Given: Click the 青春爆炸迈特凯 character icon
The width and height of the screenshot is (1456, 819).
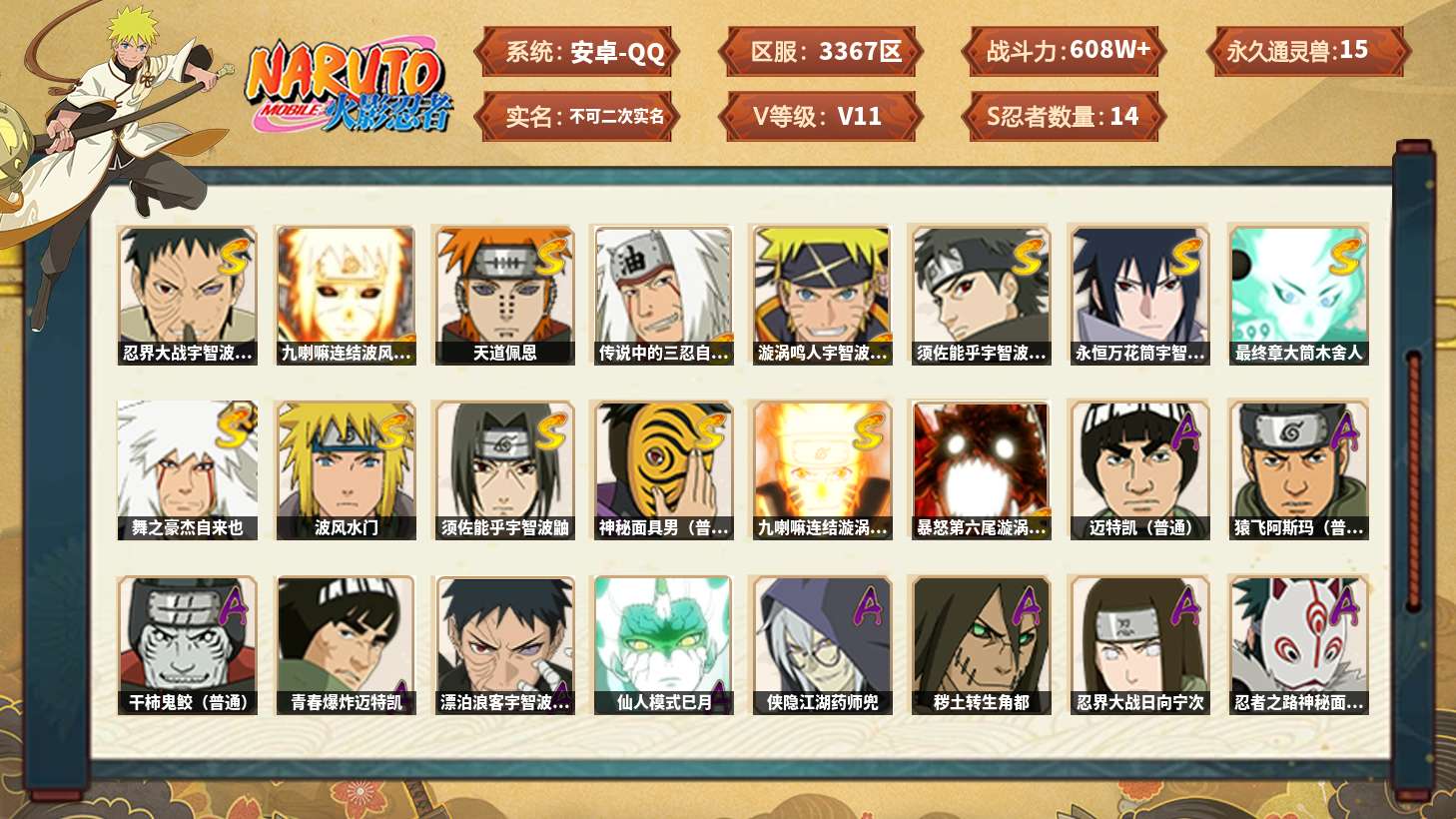Looking at the screenshot, I should click(347, 645).
